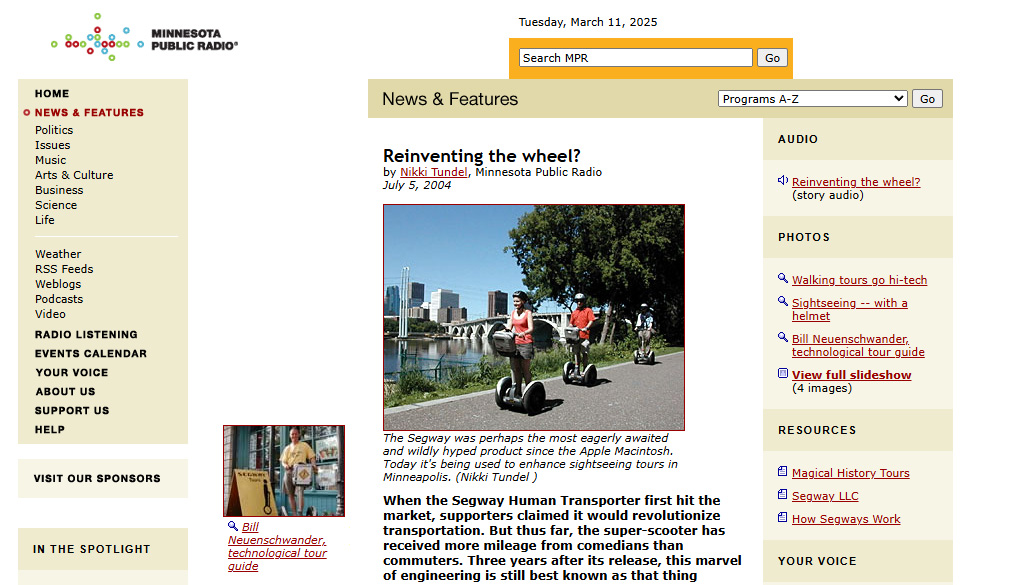
Task: Open the Music category
Action: [x=51, y=160]
